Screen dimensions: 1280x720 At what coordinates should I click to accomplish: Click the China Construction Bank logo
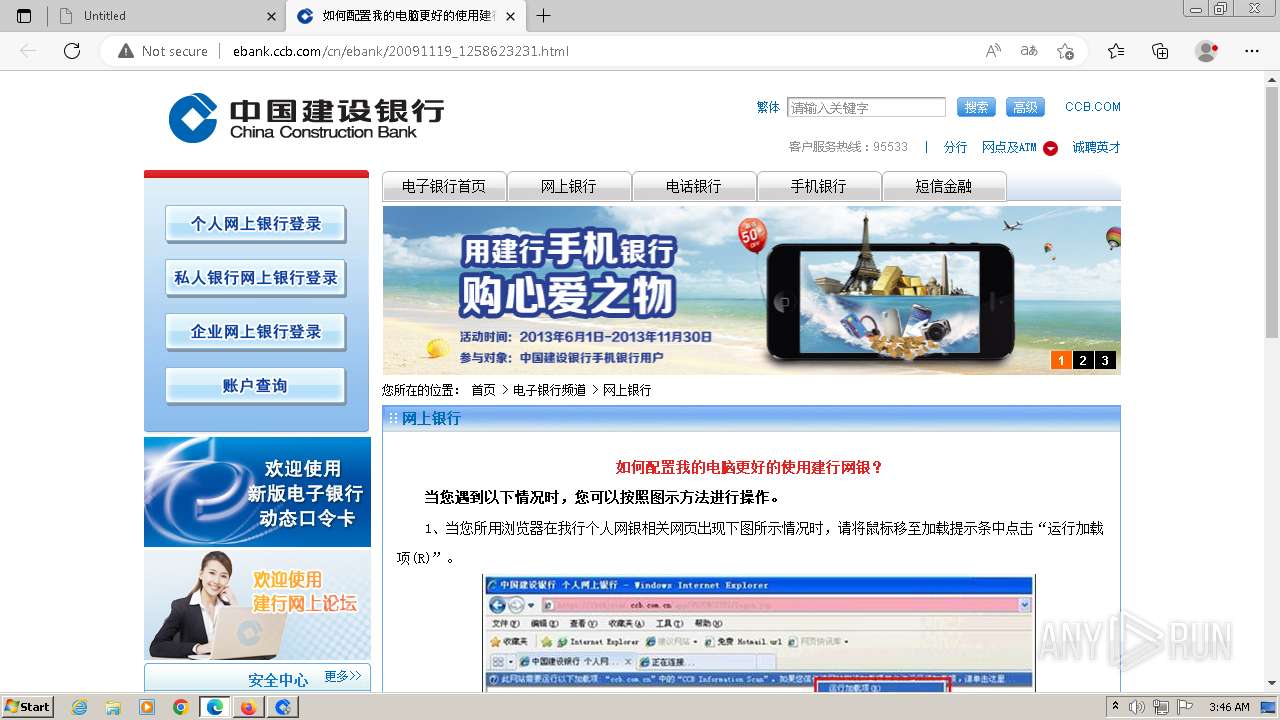tap(306, 118)
